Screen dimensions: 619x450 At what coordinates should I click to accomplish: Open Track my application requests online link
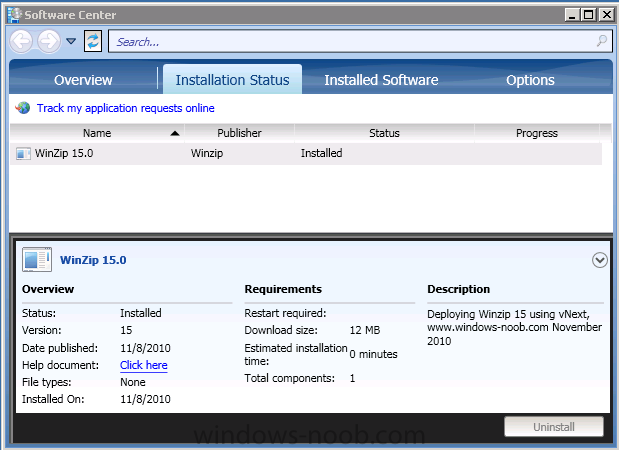[x=126, y=108]
